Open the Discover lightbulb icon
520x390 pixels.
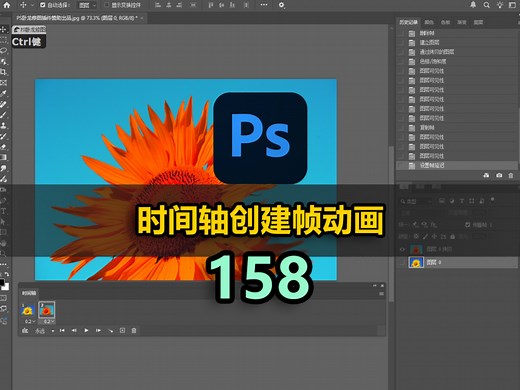[x=500, y=5]
